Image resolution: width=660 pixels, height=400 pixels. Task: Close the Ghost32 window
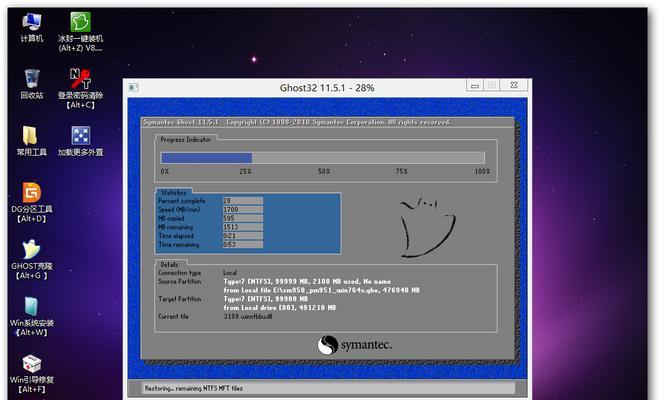pyautogui.click(x=514, y=85)
